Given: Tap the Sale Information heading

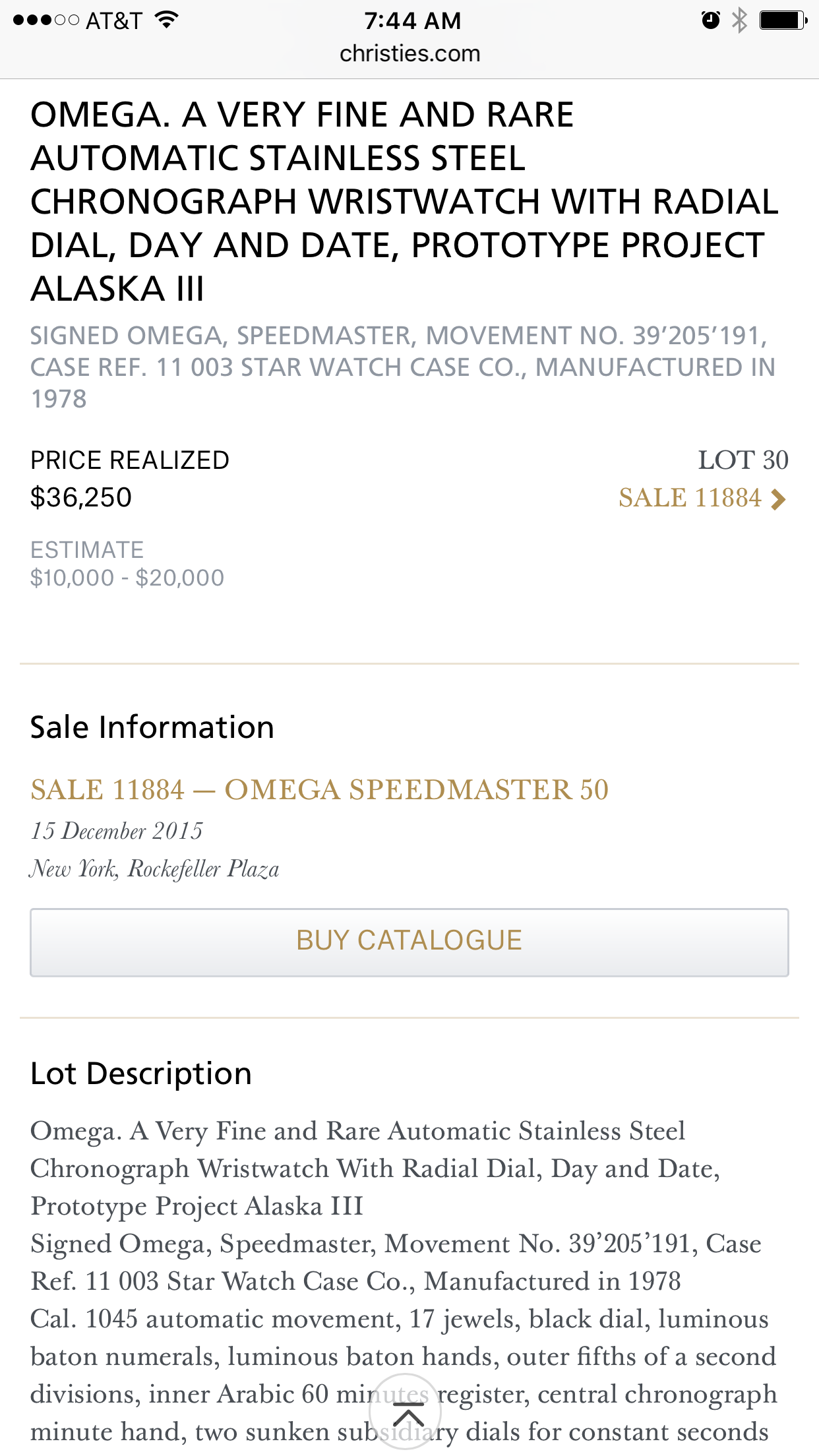Looking at the screenshot, I should tap(152, 727).
